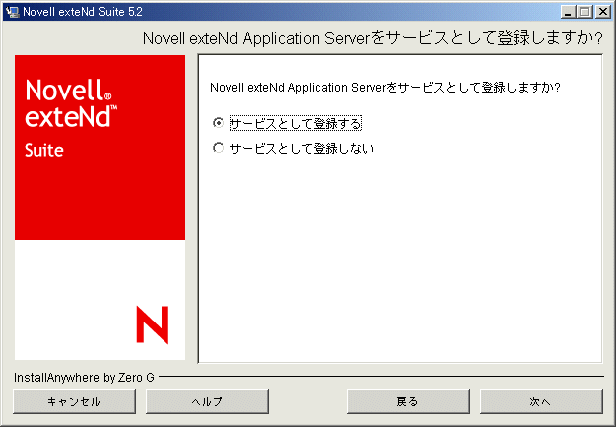Proceed with the 次へ button
The width and height of the screenshot is (616, 427).
(x=541, y=401)
